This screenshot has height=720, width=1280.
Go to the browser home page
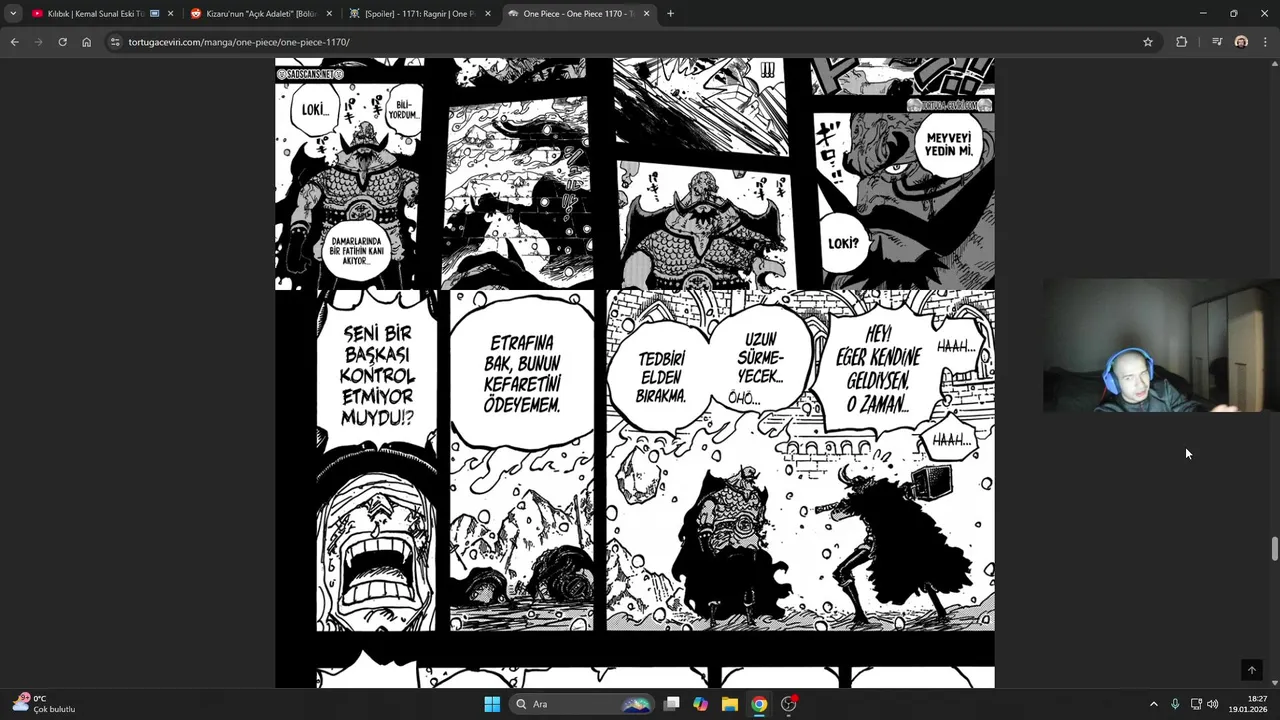tap(86, 42)
